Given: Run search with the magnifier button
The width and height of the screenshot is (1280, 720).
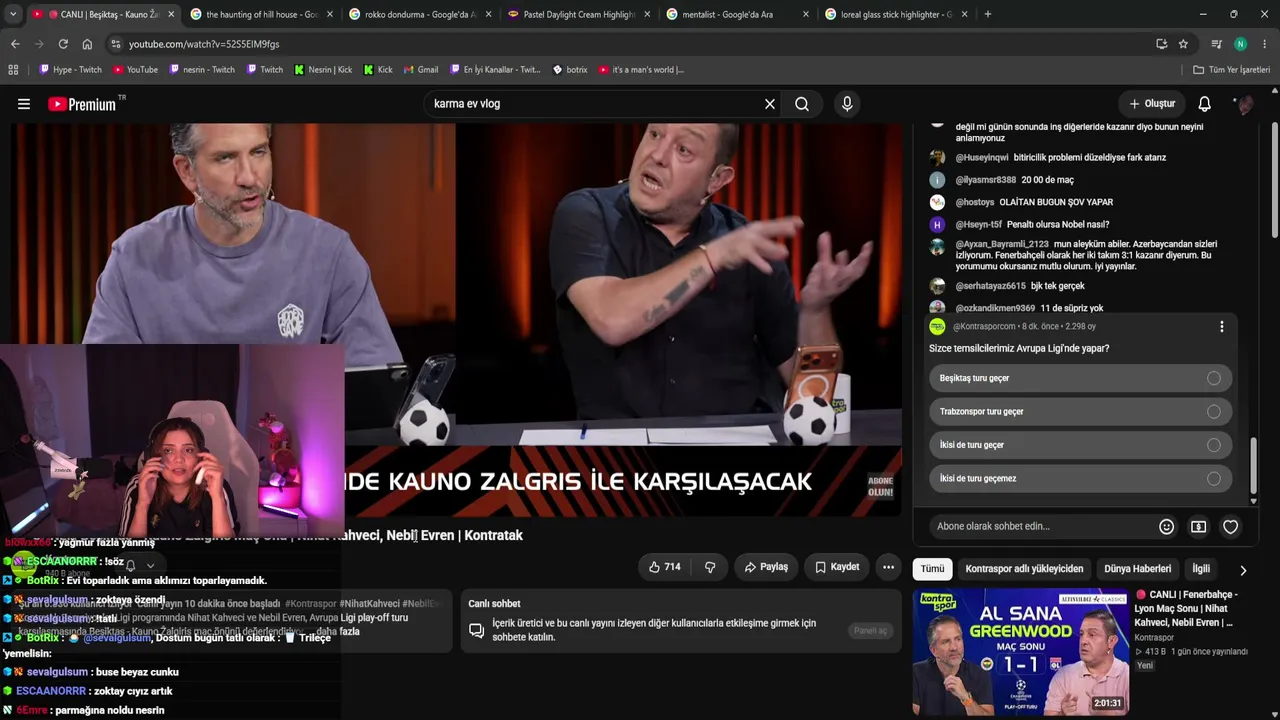Looking at the screenshot, I should click(x=802, y=104).
